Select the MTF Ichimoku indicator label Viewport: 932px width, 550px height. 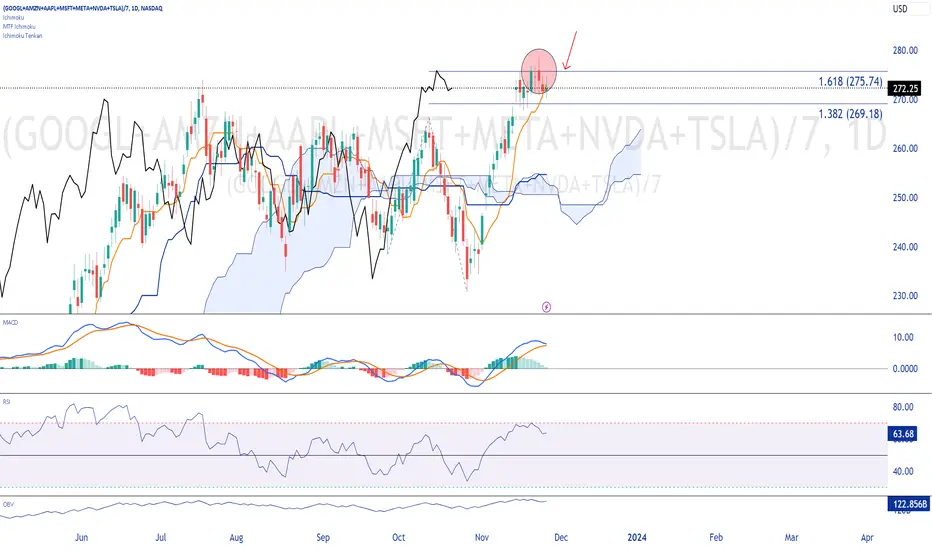pos(19,27)
